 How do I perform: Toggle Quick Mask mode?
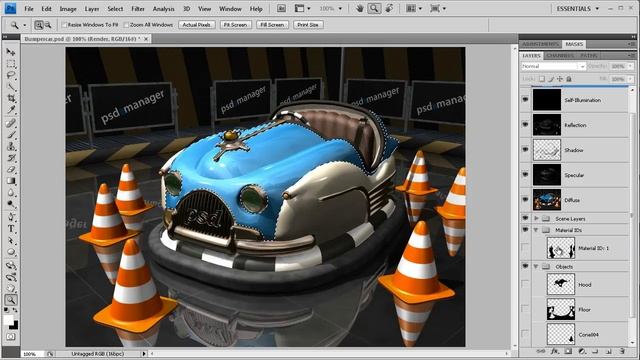(11, 337)
